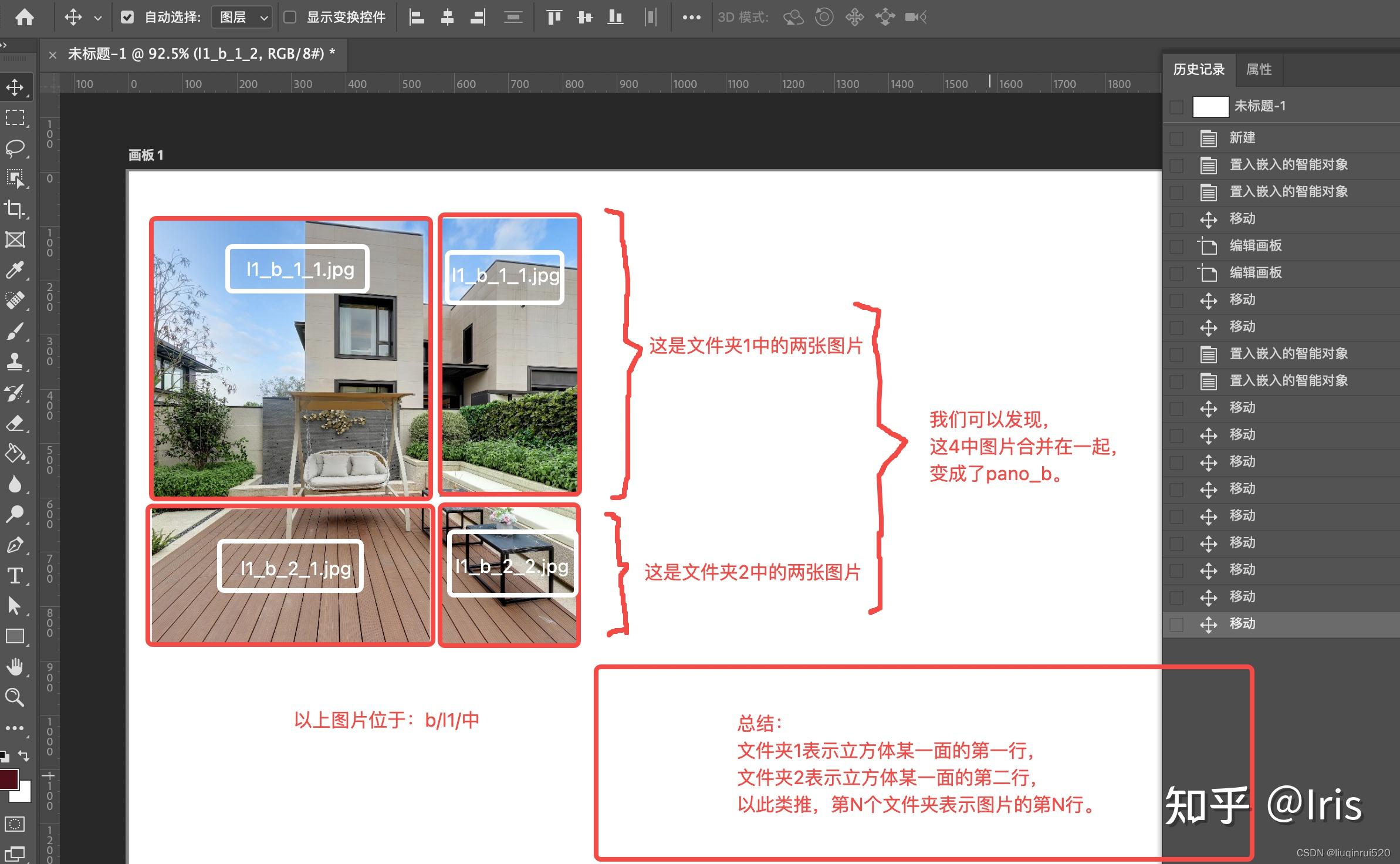Select the Eyedropper tool

pos(16,270)
